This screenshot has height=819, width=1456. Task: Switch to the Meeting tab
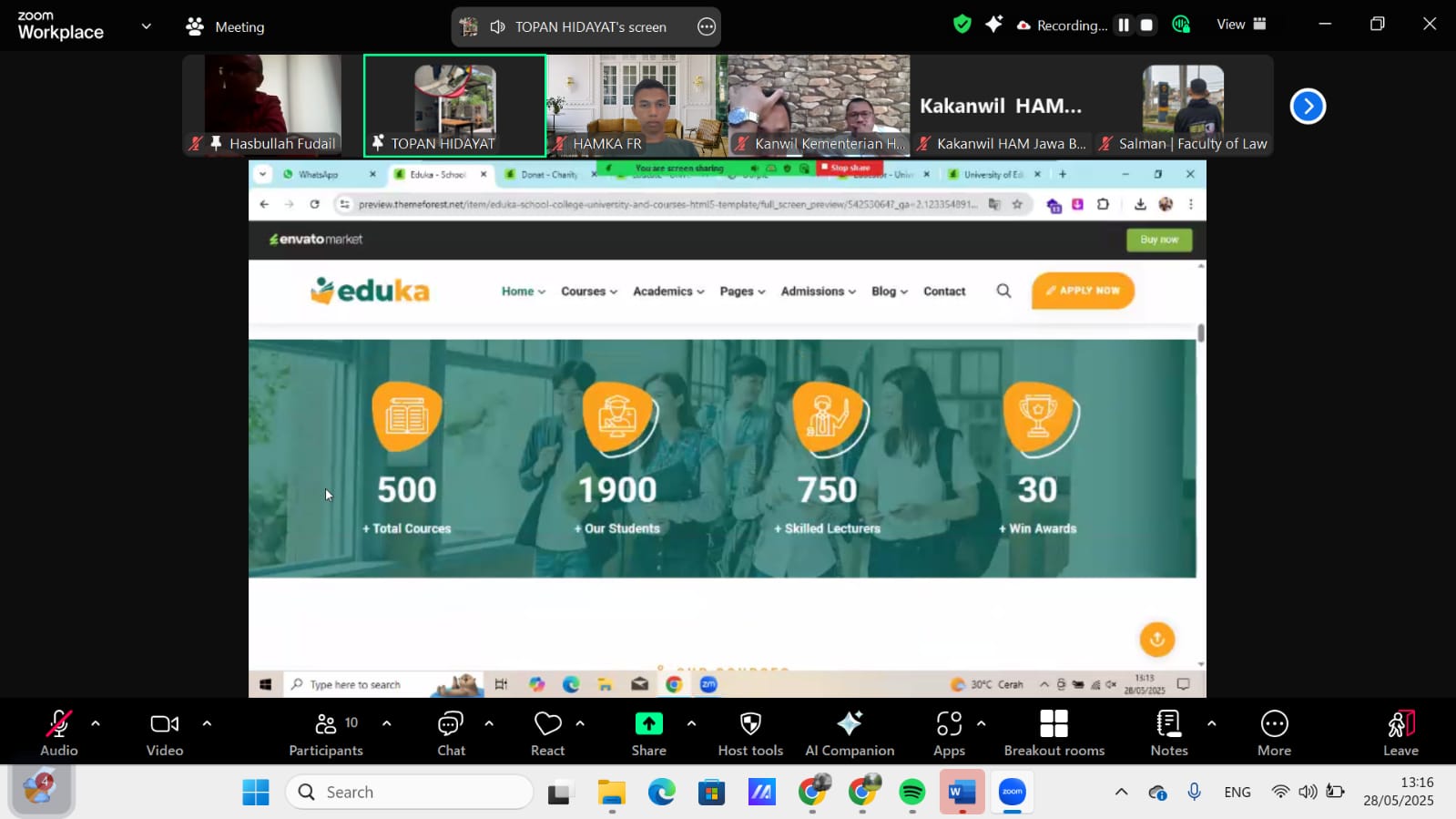point(226,27)
